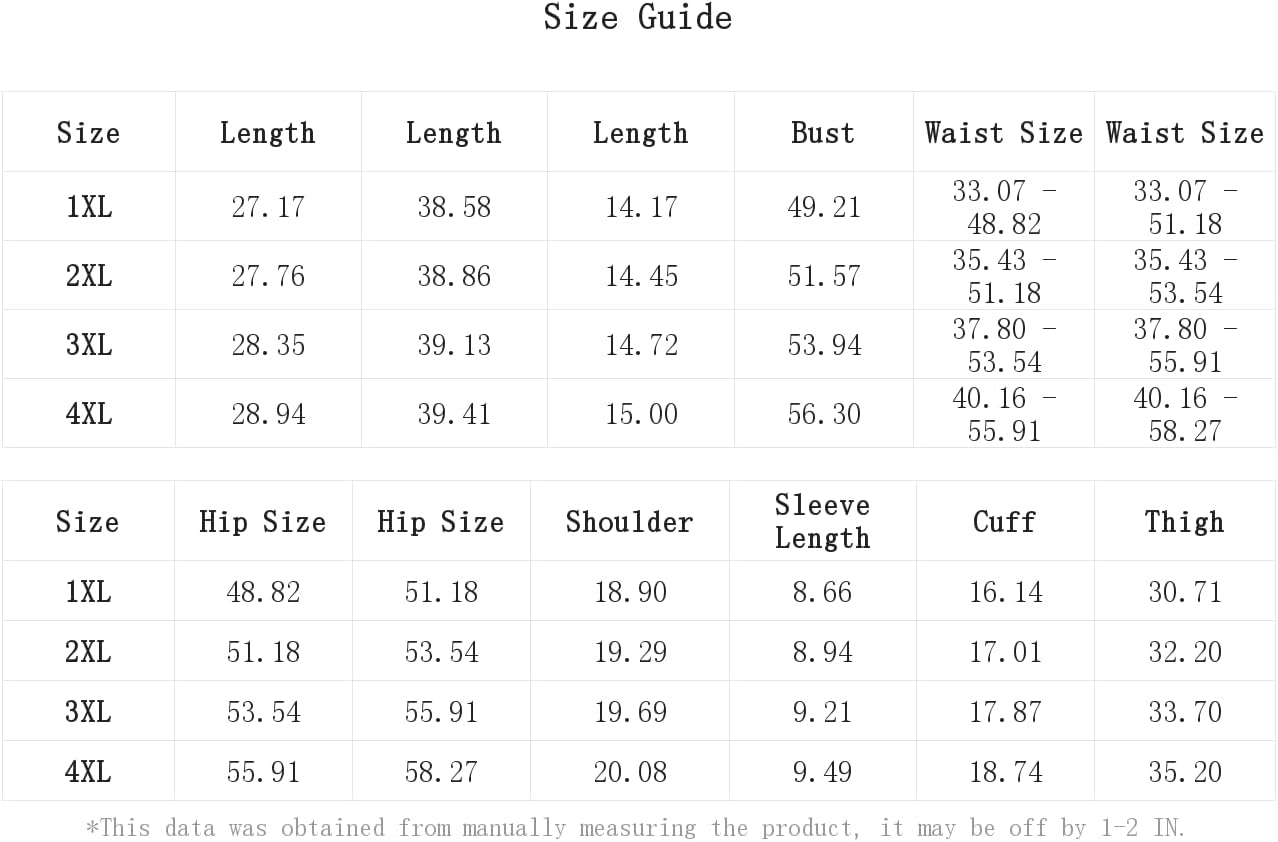Select 4XL row in bottom table
Viewport: 1278px width, 842px height.
click(638, 771)
